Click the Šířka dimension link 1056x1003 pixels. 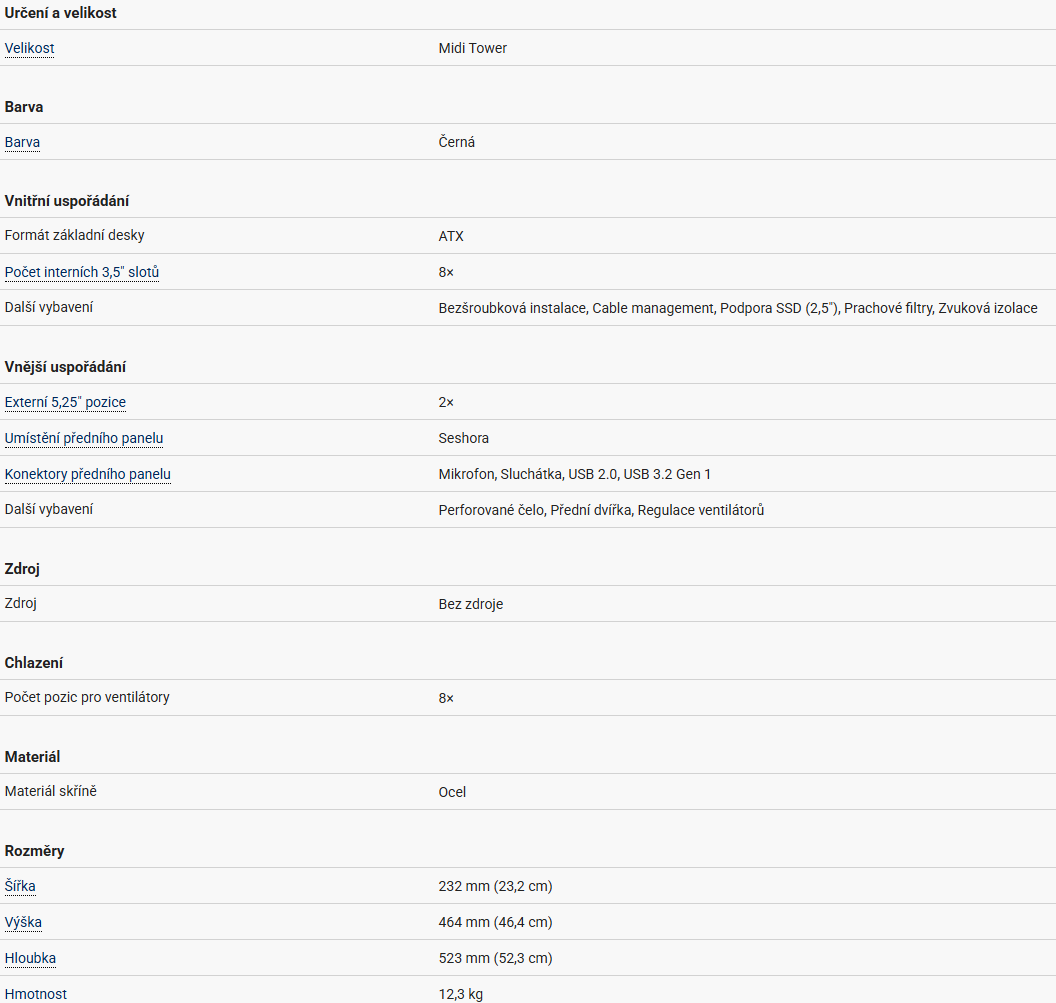pyautogui.click(x=20, y=886)
